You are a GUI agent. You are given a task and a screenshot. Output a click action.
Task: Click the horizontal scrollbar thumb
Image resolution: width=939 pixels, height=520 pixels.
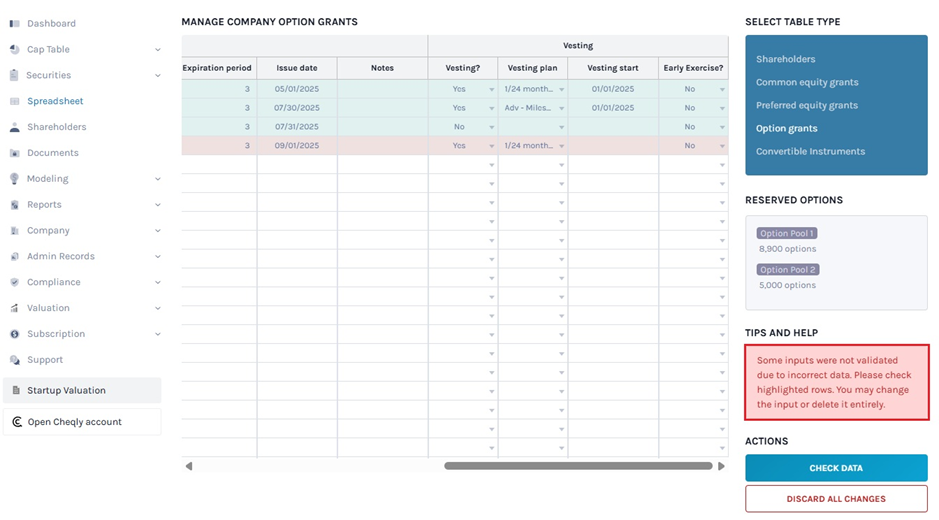[x=578, y=466]
